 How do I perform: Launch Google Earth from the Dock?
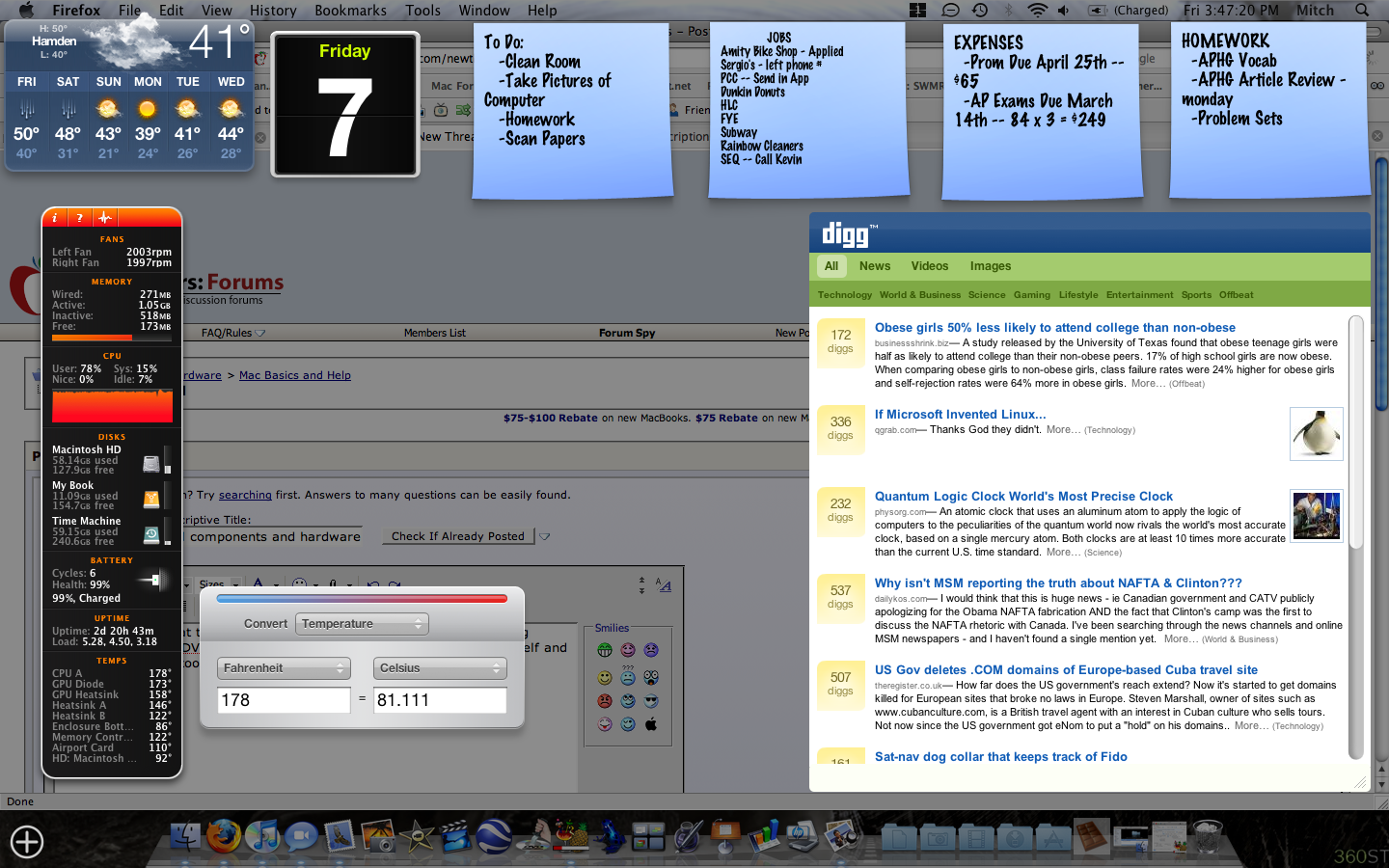(x=495, y=835)
